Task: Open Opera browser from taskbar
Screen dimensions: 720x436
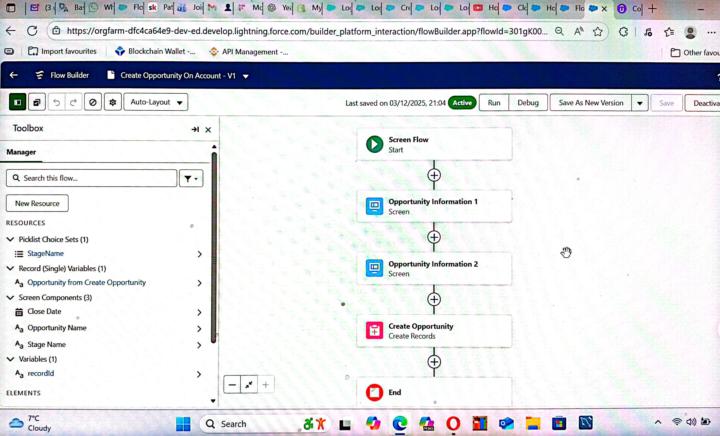Action: pos(453,424)
